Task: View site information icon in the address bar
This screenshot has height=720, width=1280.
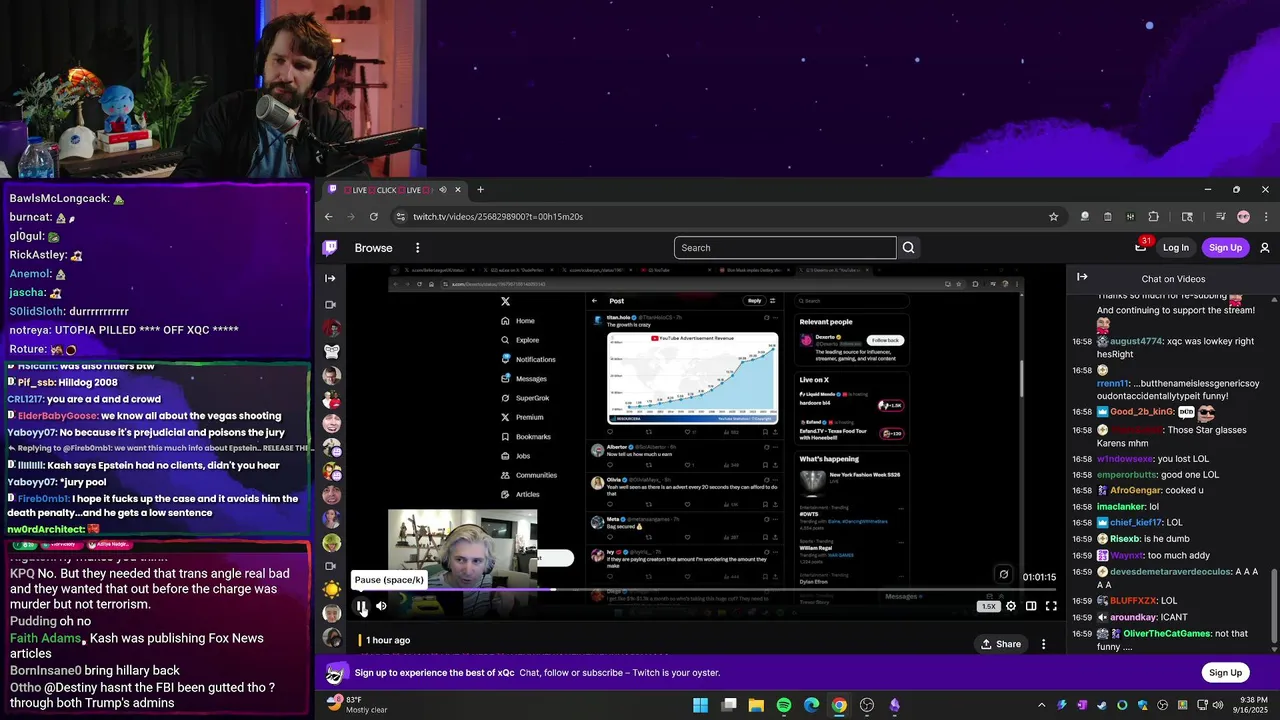Action: point(401,216)
